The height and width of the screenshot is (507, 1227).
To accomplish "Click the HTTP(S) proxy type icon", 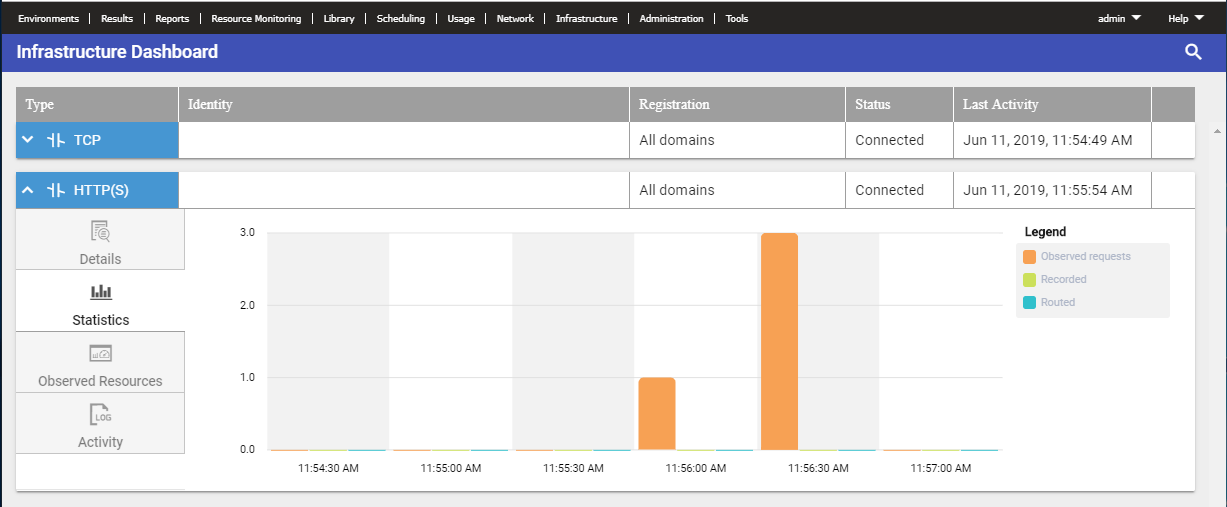I will 56,190.
